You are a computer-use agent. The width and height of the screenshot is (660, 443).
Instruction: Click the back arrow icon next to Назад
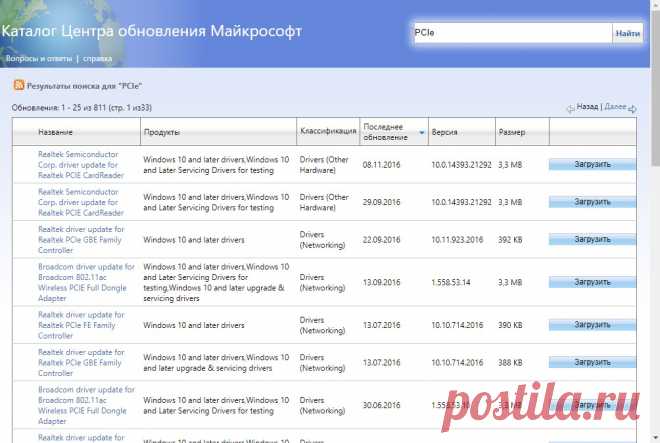click(x=570, y=109)
